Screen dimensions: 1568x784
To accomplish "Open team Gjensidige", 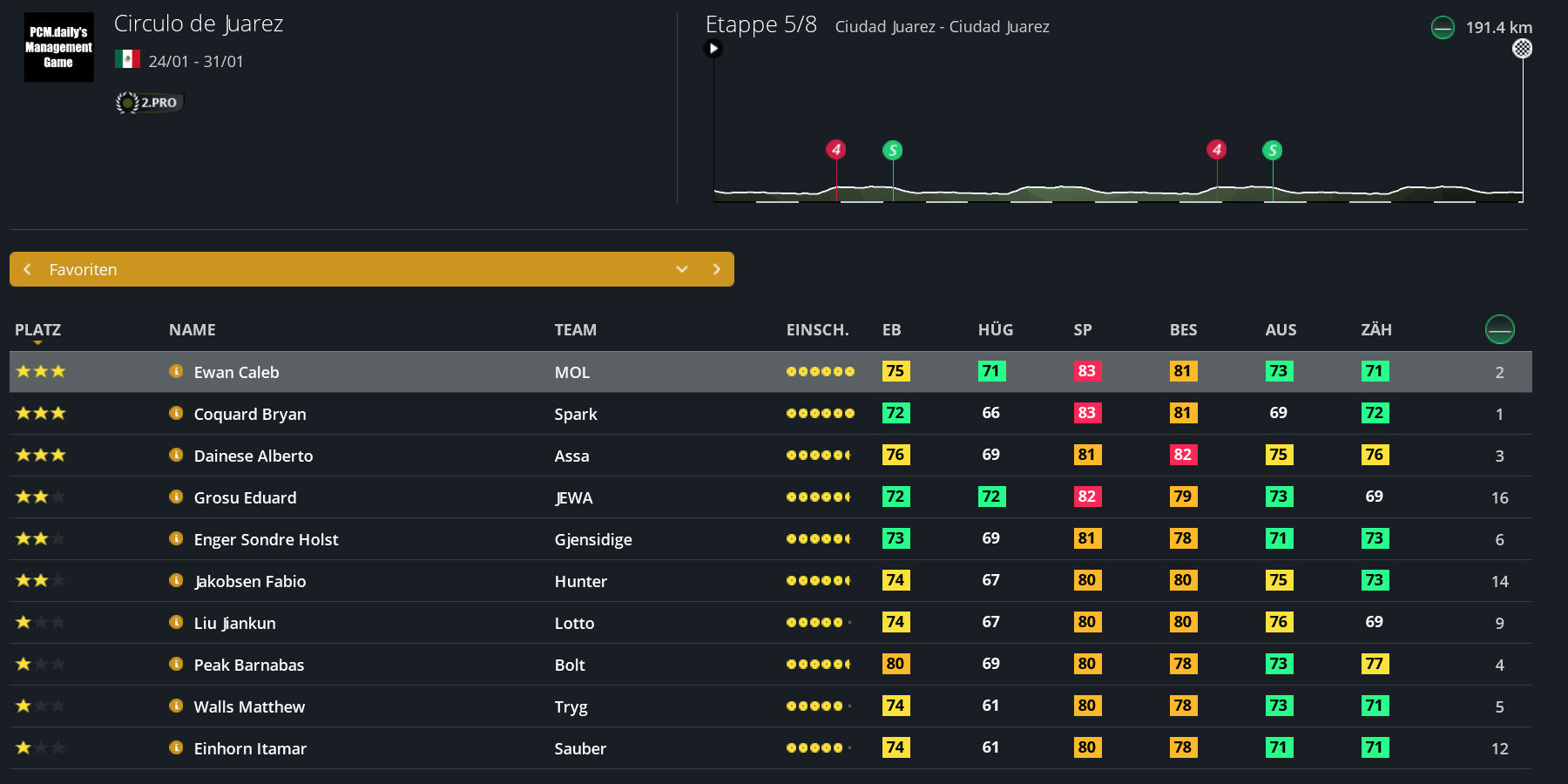I will [x=592, y=539].
